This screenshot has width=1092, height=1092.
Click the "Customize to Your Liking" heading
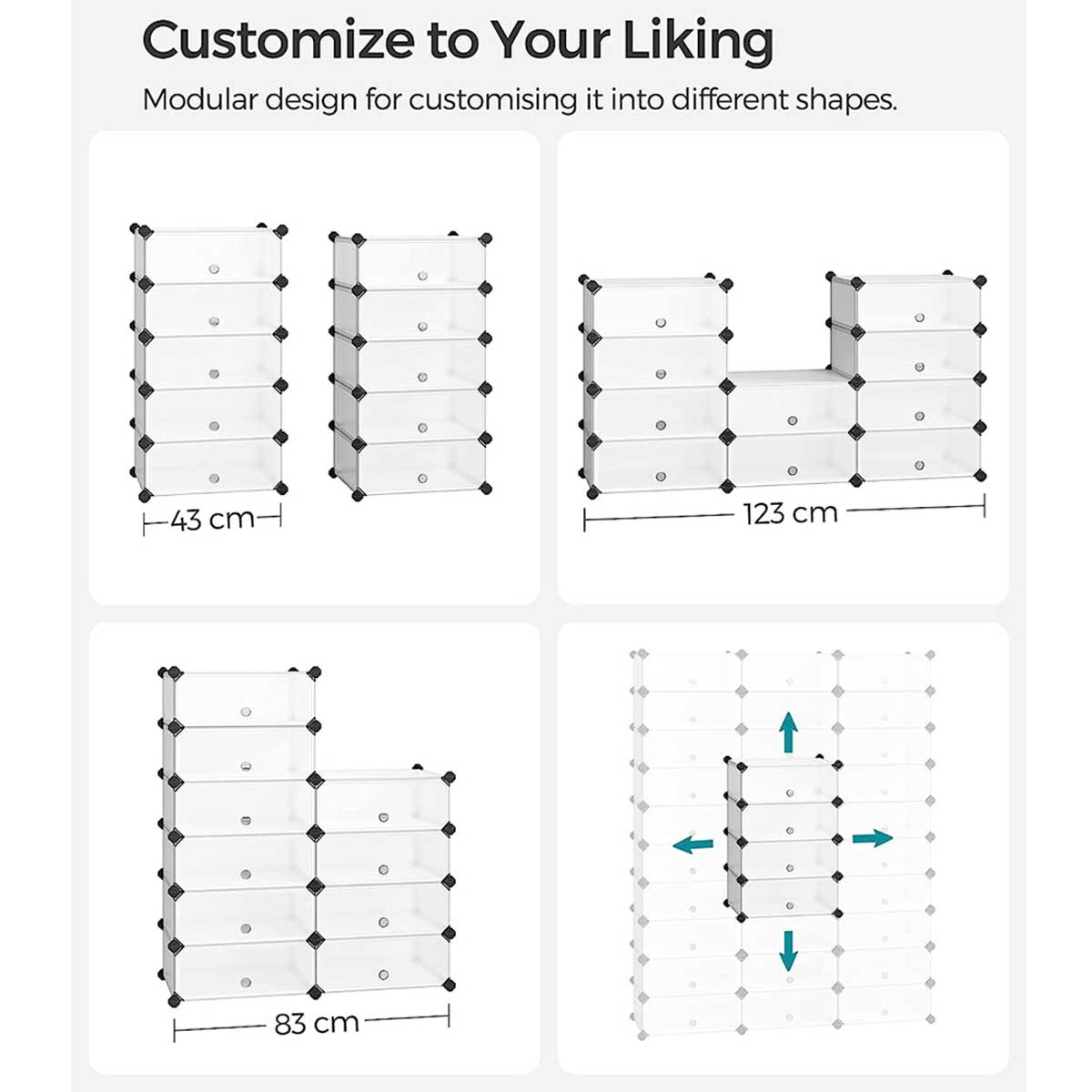point(458,40)
